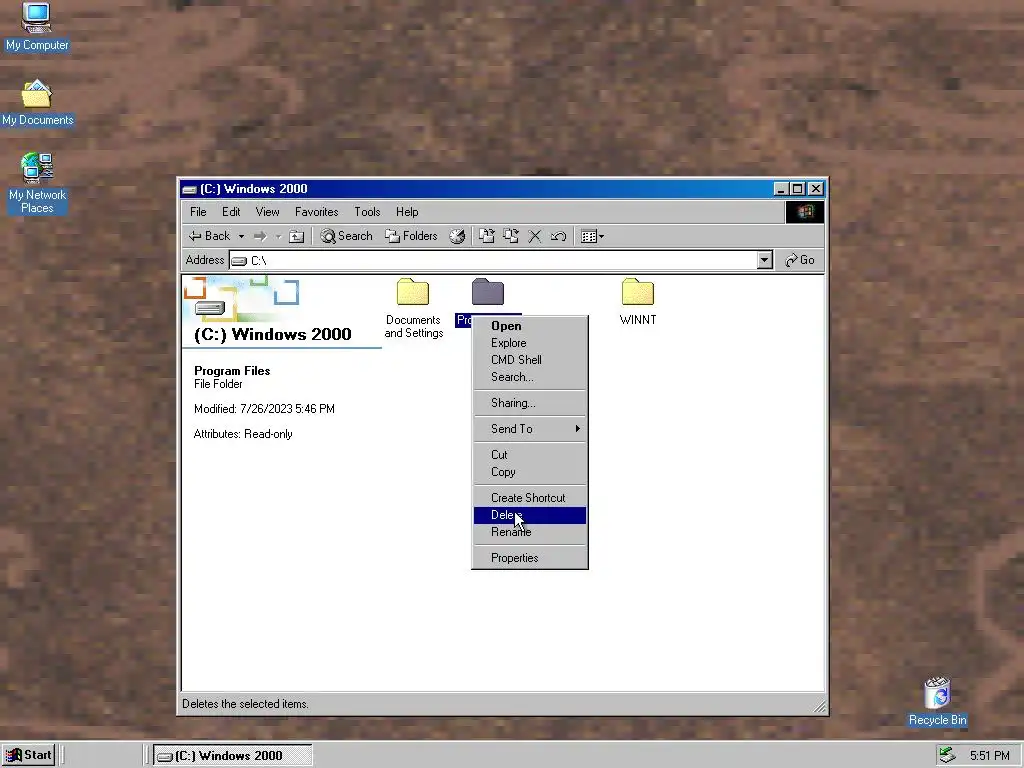Expand the Back history dropdown arrow
This screenshot has height=768, width=1024.
[x=241, y=236]
